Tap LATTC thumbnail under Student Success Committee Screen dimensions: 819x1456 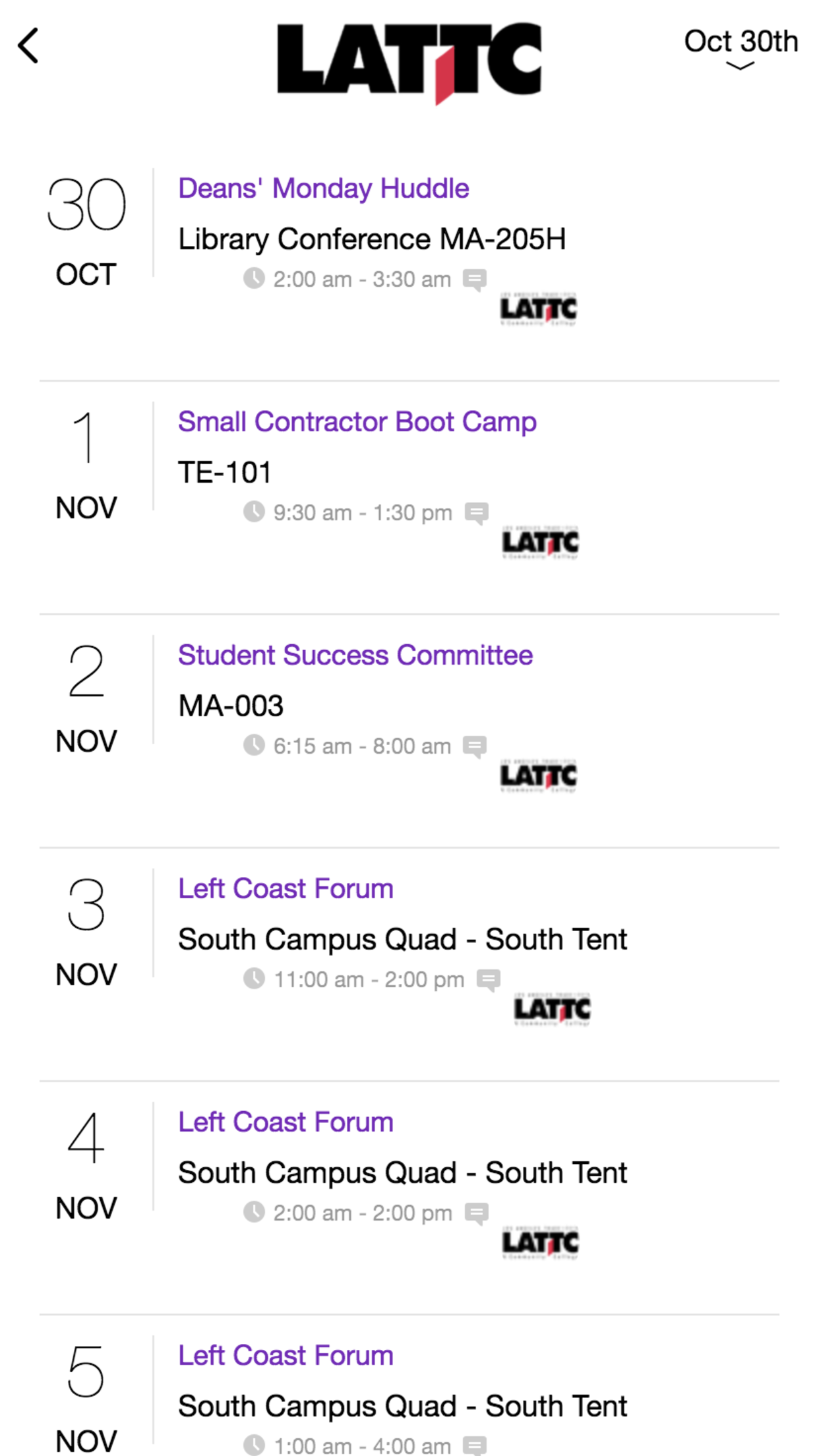[x=538, y=776]
